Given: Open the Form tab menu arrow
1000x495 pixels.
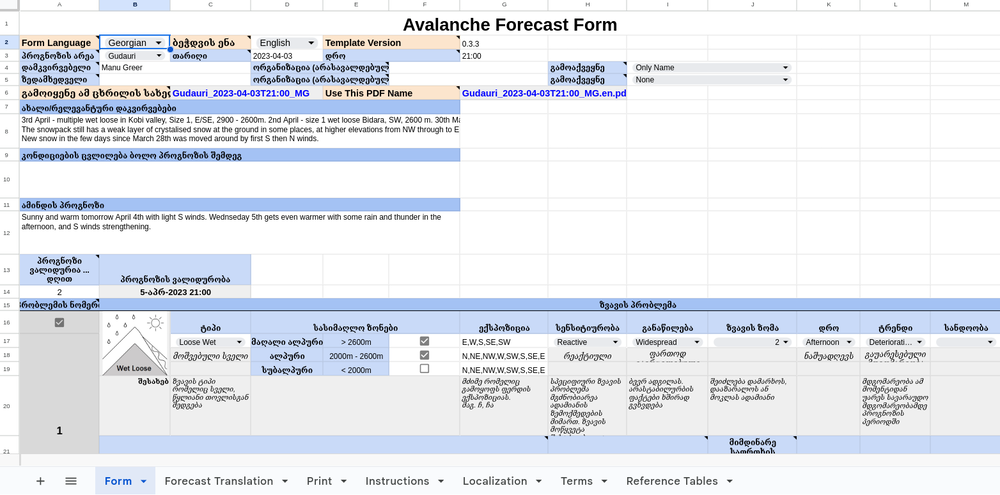Looking at the screenshot, I should click(143, 482).
